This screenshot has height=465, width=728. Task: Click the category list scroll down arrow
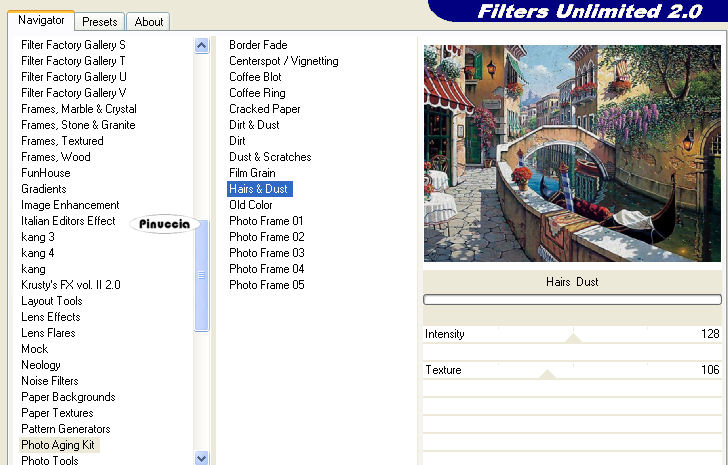(x=202, y=459)
